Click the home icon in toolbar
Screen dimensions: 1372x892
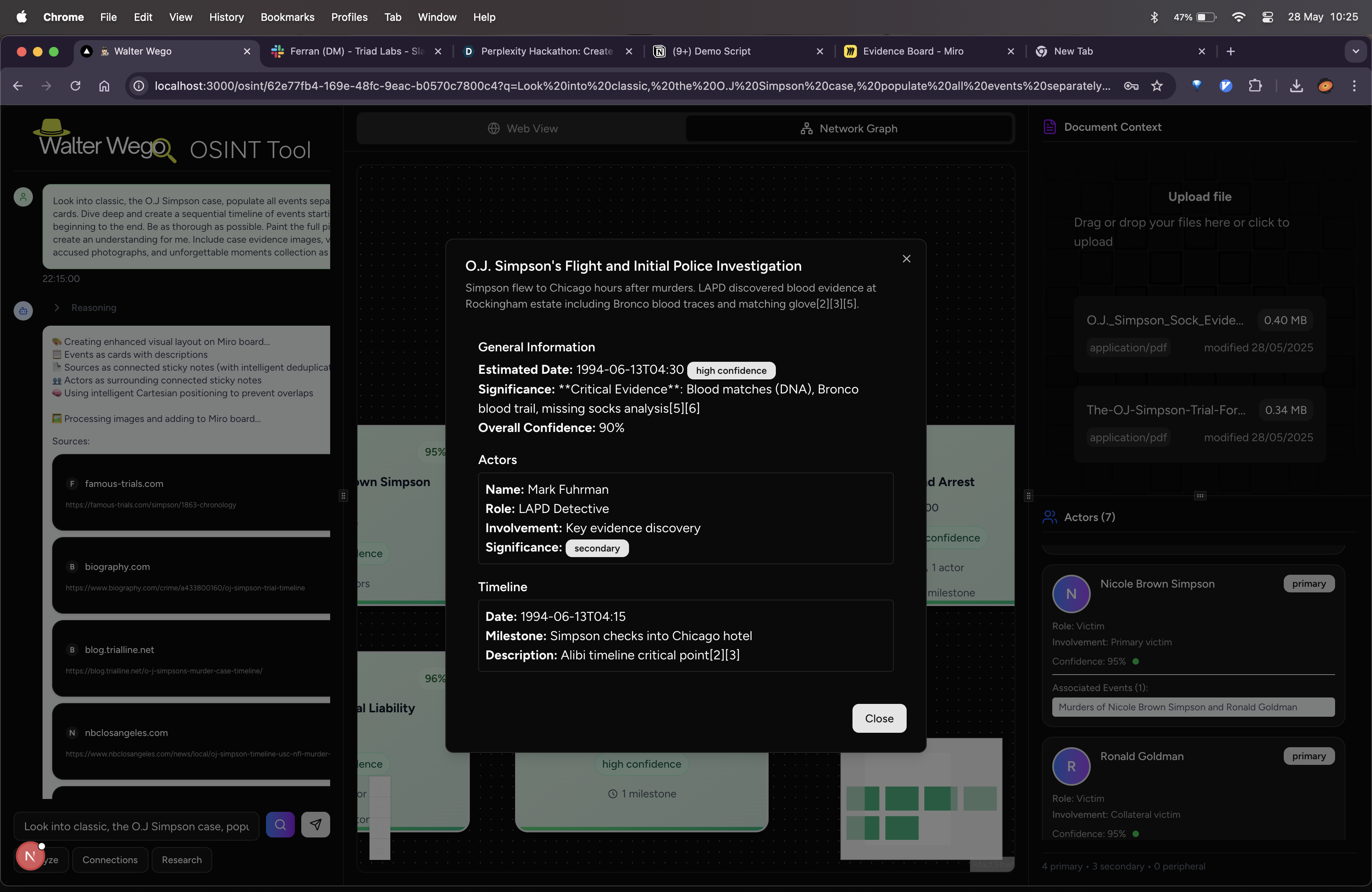coord(104,86)
